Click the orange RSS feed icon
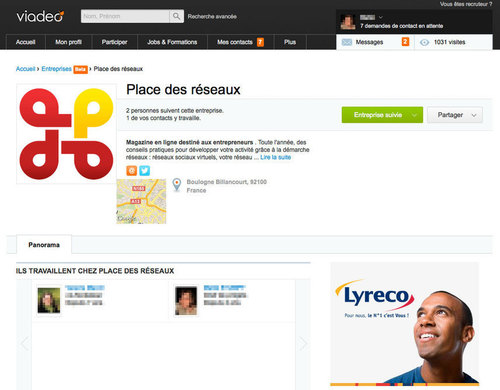Image resolution: width=500 pixels, height=390 pixels. tap(132, 171)
